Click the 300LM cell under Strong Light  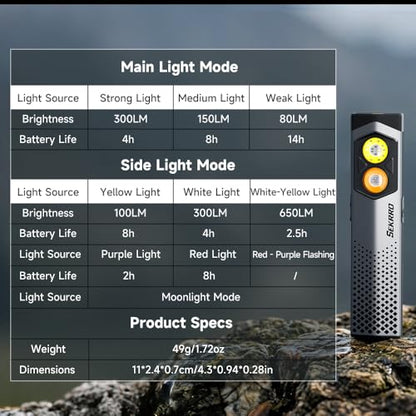[x=131, y=119]
